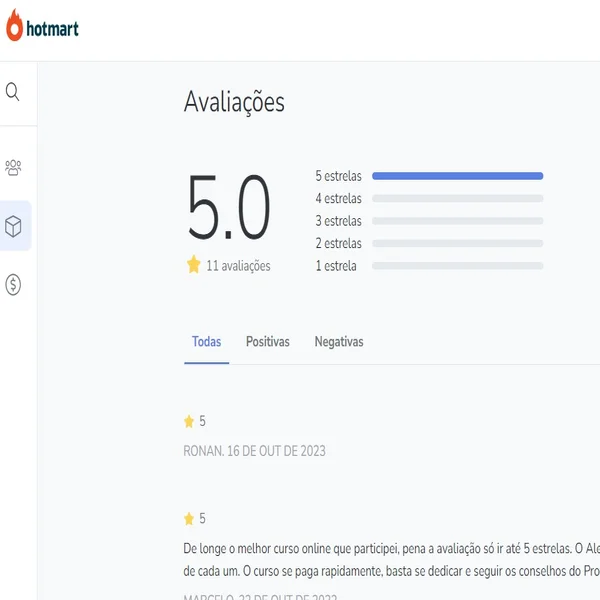Switch to the Negativas tab
Viewport: 600px width, 600px height.
click(x=339, y=342)
